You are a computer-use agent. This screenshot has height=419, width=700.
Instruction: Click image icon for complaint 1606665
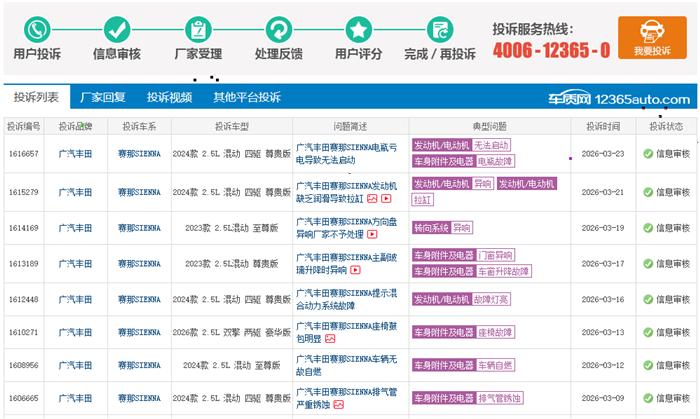click(x=339, y=404)
